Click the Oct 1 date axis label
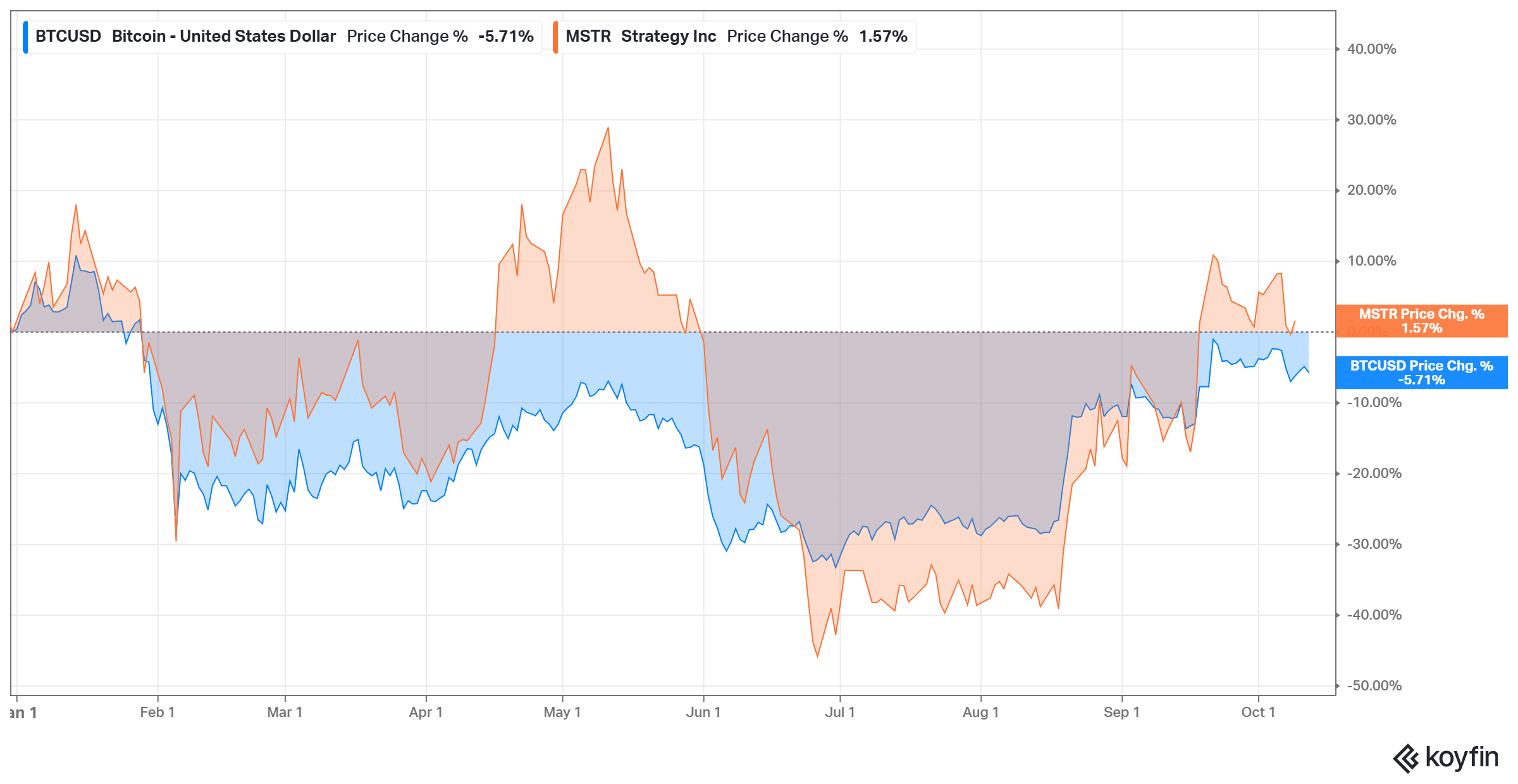The width and height of the screenshot is (1518, 784). coord(1258,712)
